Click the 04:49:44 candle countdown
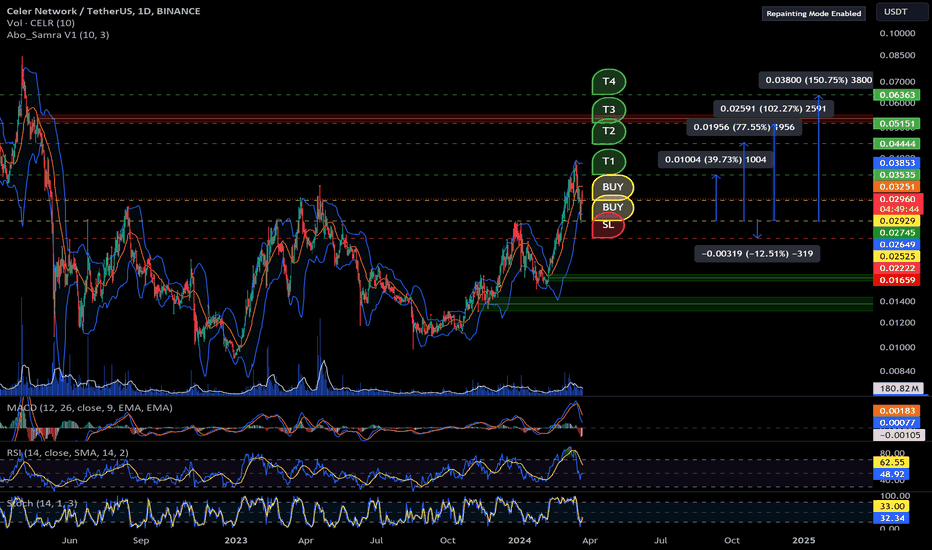Screen dimensions: 932x550 (x=898, y=209)
